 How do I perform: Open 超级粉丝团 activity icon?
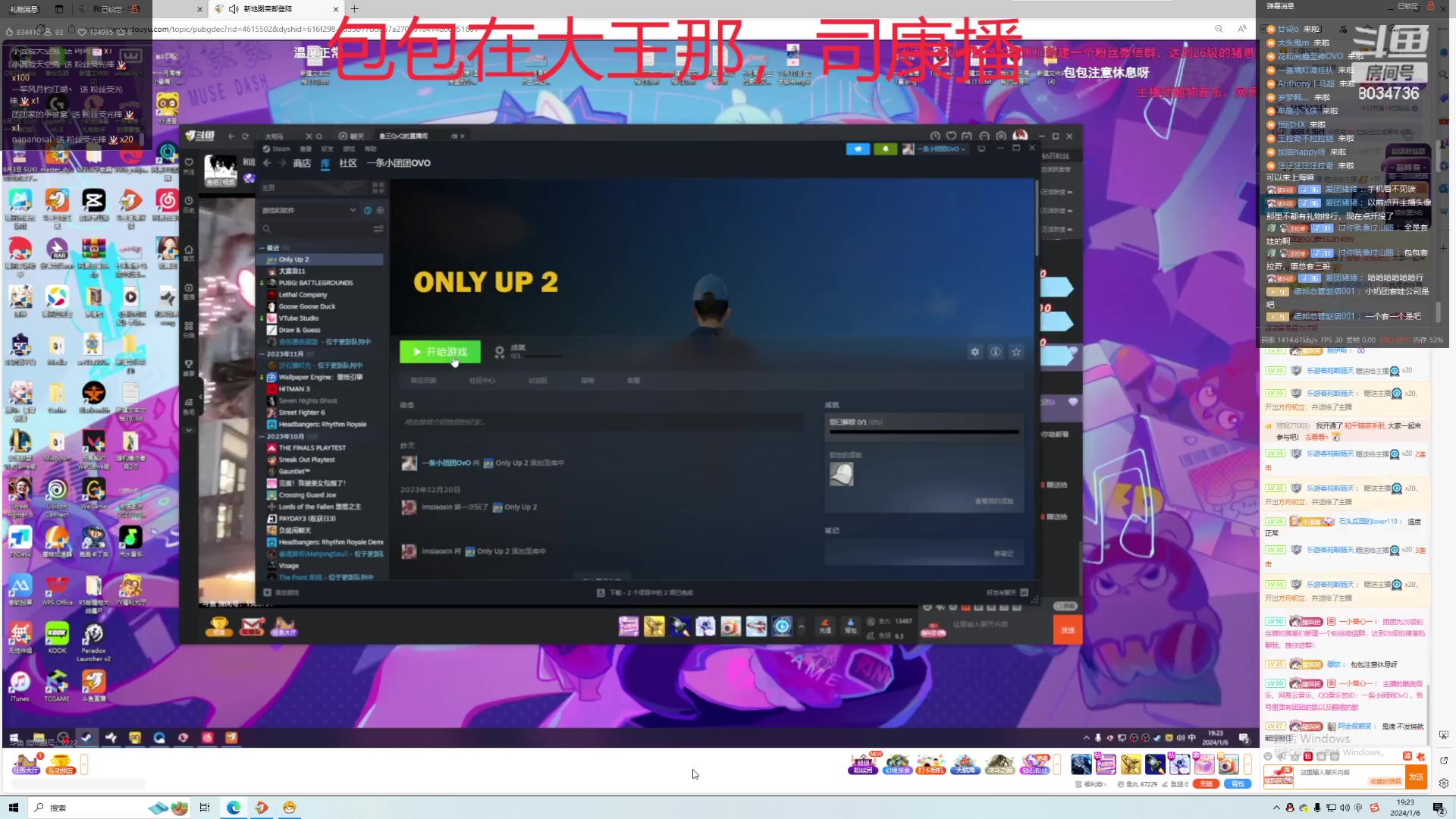(x=863, y=764)
